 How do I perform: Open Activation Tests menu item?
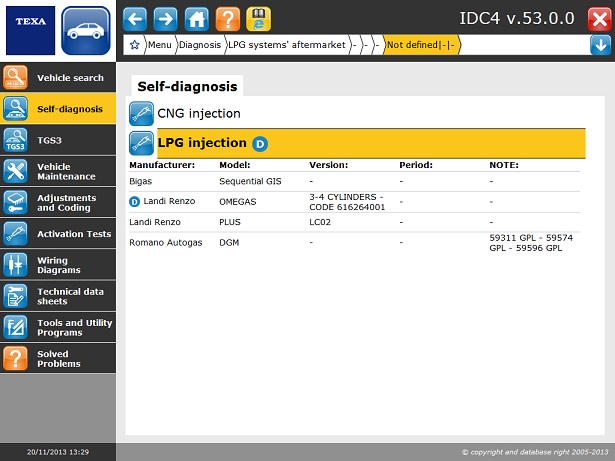coord(58,234)
